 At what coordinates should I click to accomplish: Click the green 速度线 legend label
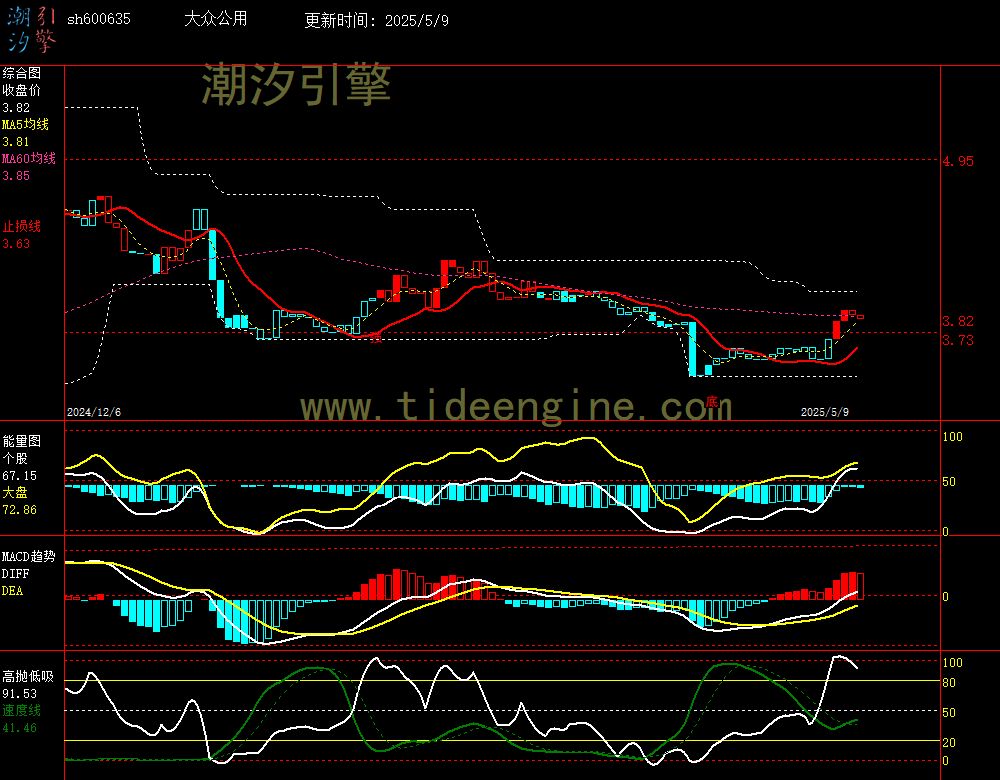pyautogui.click(x=22, y=710)
